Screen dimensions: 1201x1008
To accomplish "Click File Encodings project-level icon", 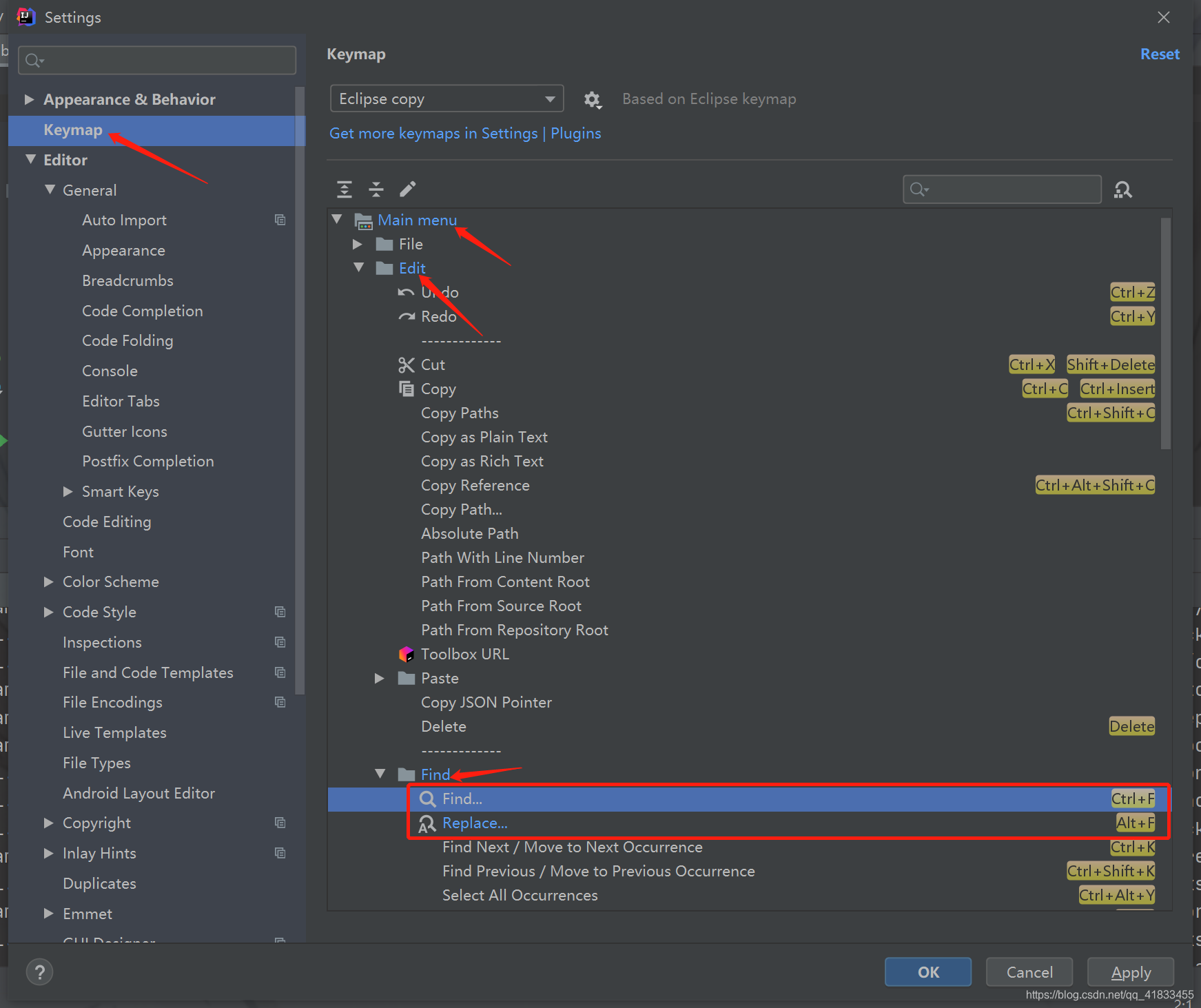I will pyautogui.click(x=280, y=702).
